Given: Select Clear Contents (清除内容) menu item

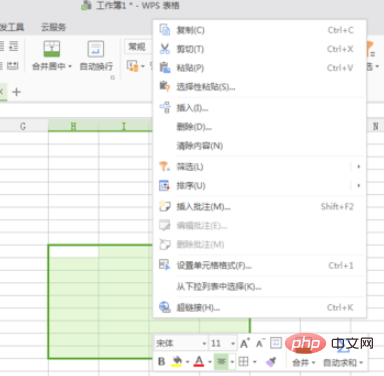Looking at the screenshot, I should pyautogui.click(x=259, y=146).
